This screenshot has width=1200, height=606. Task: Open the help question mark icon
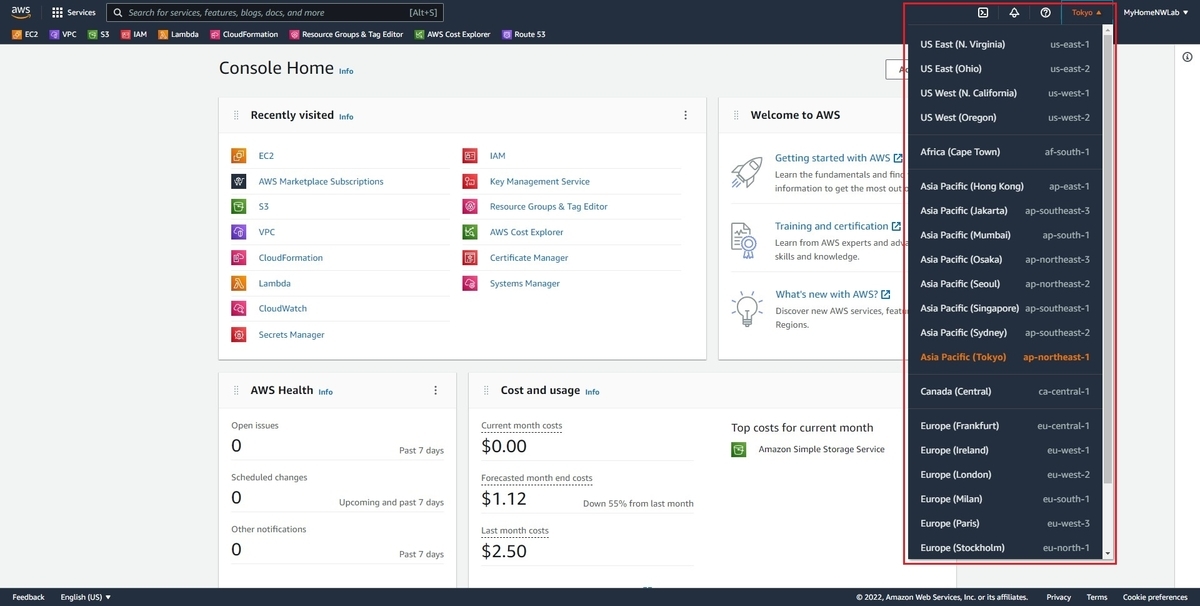point(1045,13)
